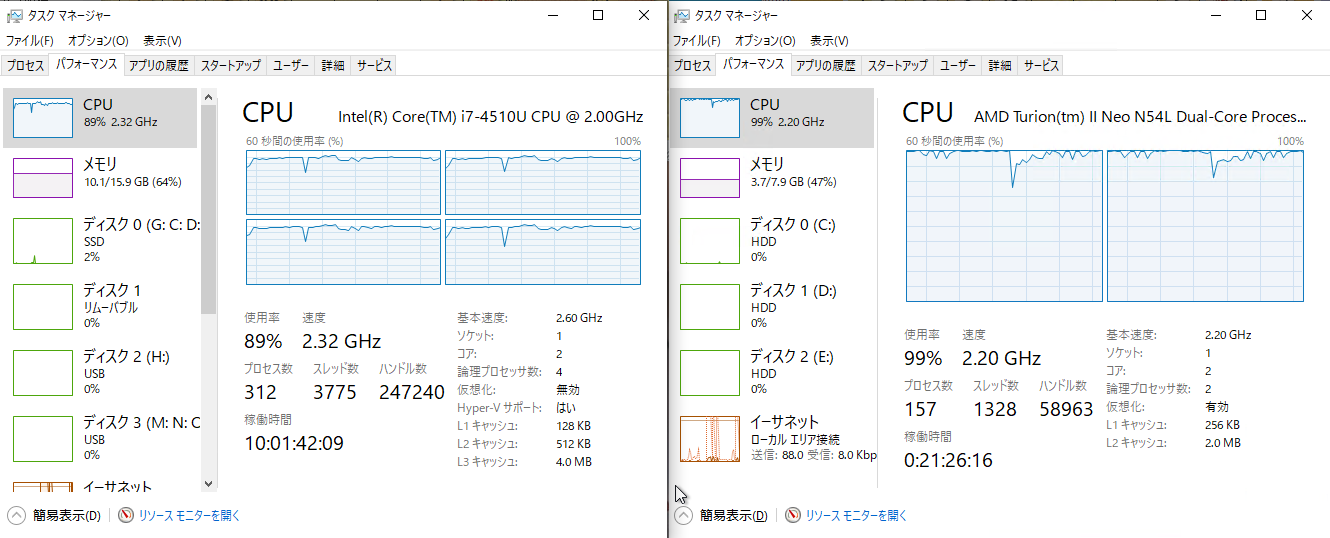Click scrollbar up arrow in left window sidebar

pyautogui.click(x=208, y=97)
